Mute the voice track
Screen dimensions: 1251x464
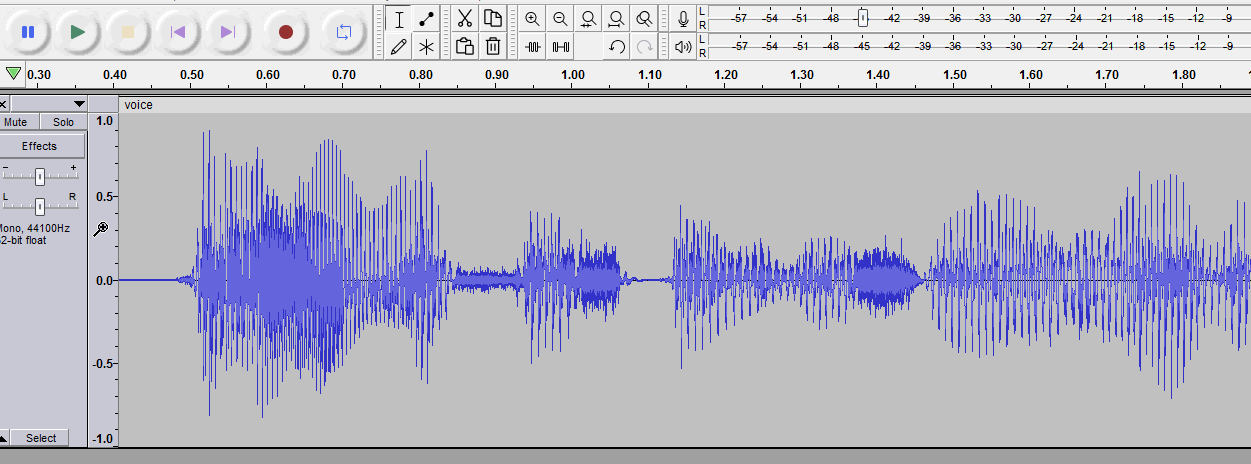click(x=16, y=122)
